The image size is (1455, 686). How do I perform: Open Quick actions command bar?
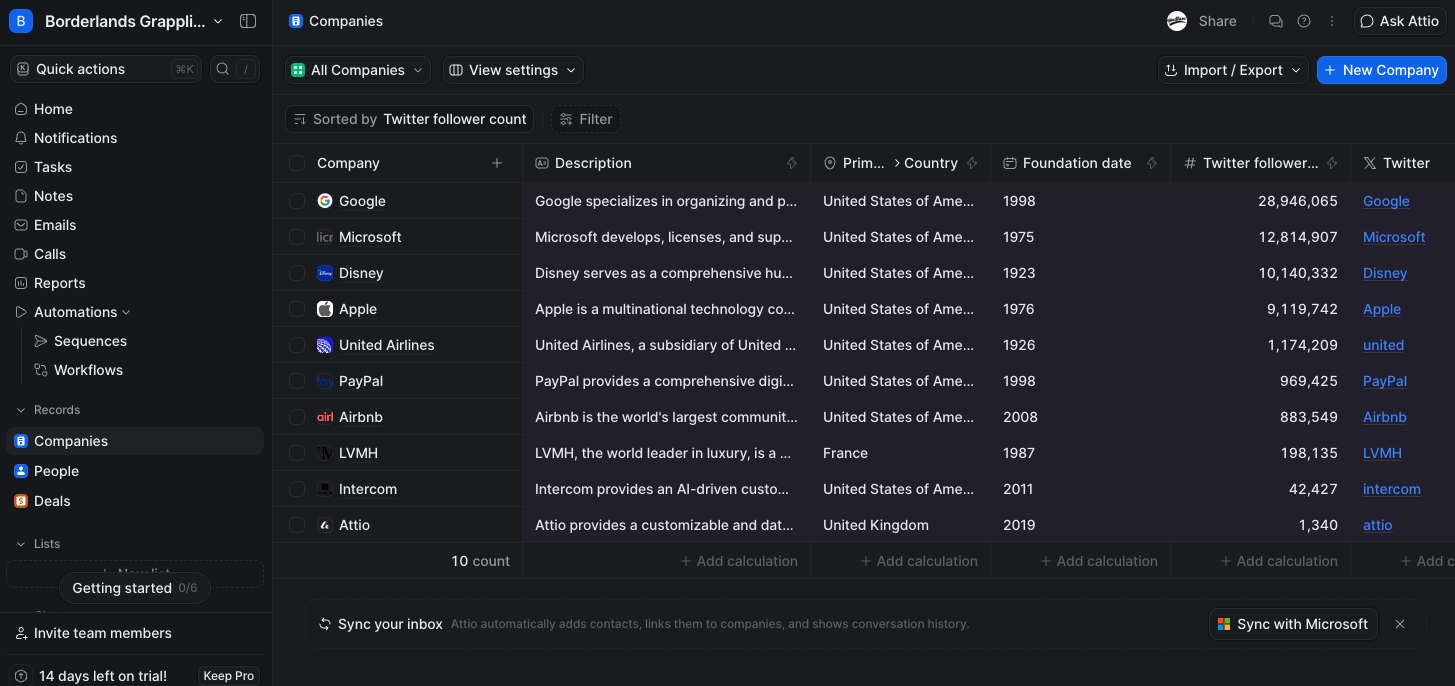105,69
